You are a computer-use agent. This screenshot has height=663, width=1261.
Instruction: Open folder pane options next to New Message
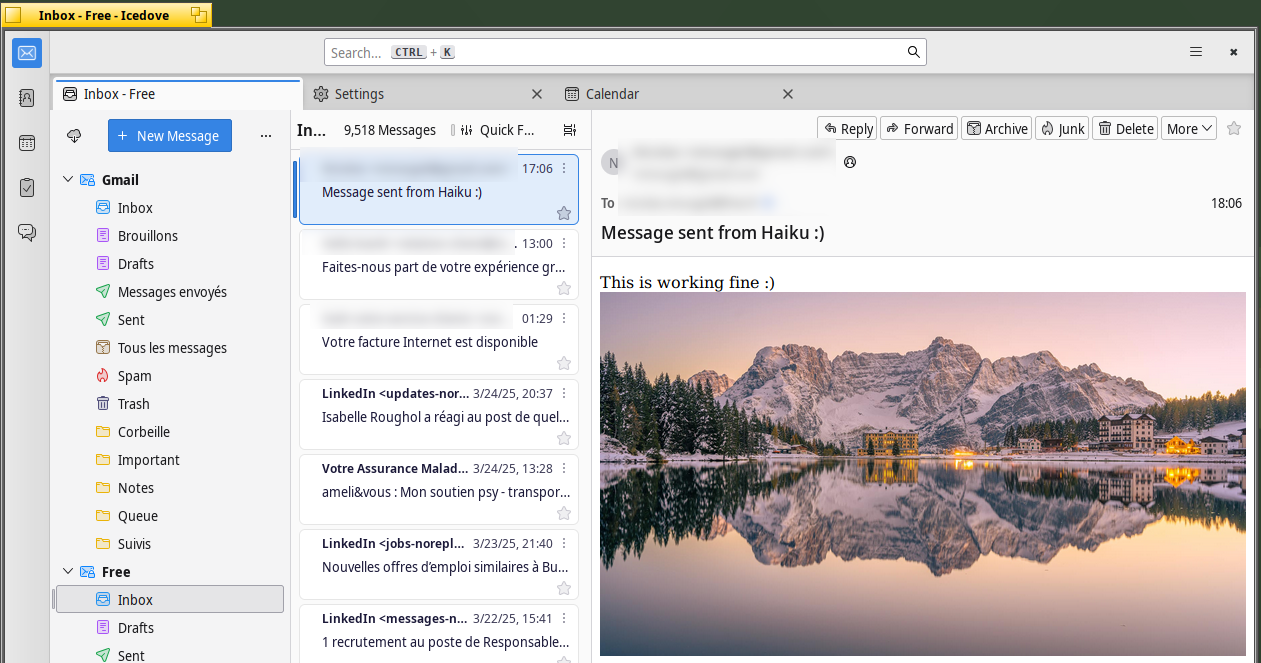pos(266,136)
